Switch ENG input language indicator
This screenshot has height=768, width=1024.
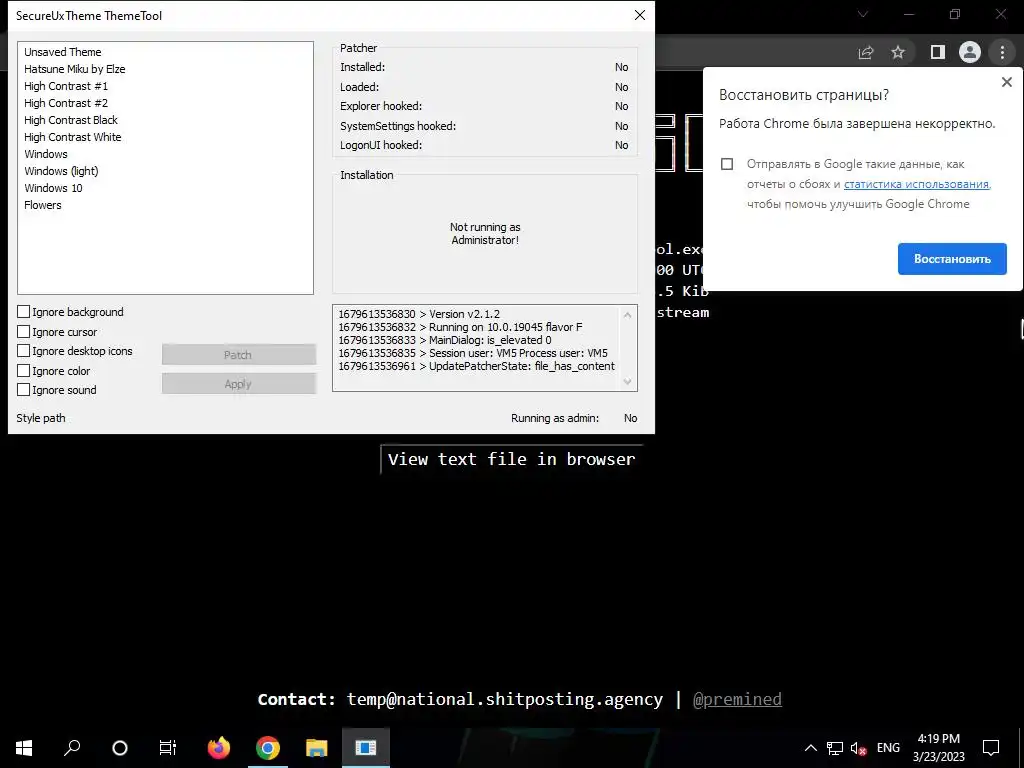(888, 748)
